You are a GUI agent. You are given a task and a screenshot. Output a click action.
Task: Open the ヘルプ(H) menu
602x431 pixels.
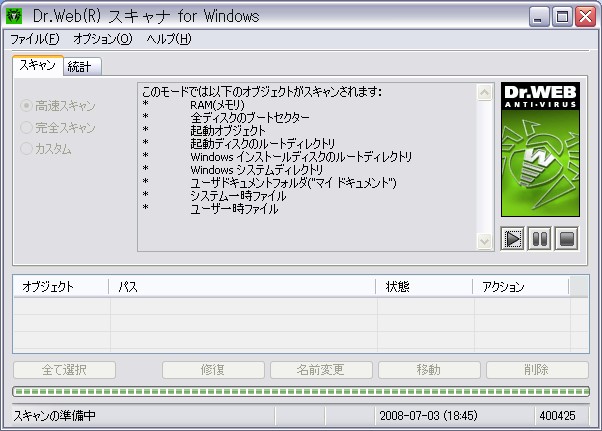169,39
